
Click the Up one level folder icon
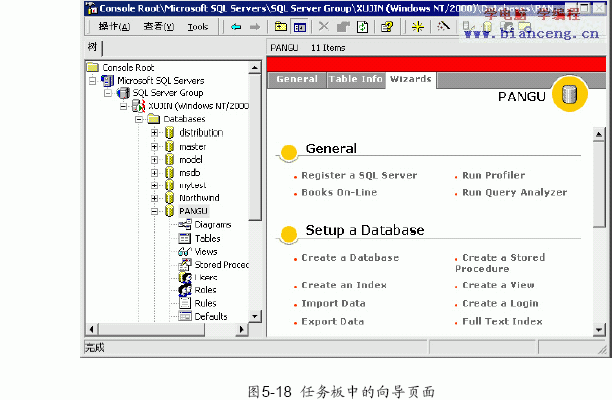pos(281,27)
